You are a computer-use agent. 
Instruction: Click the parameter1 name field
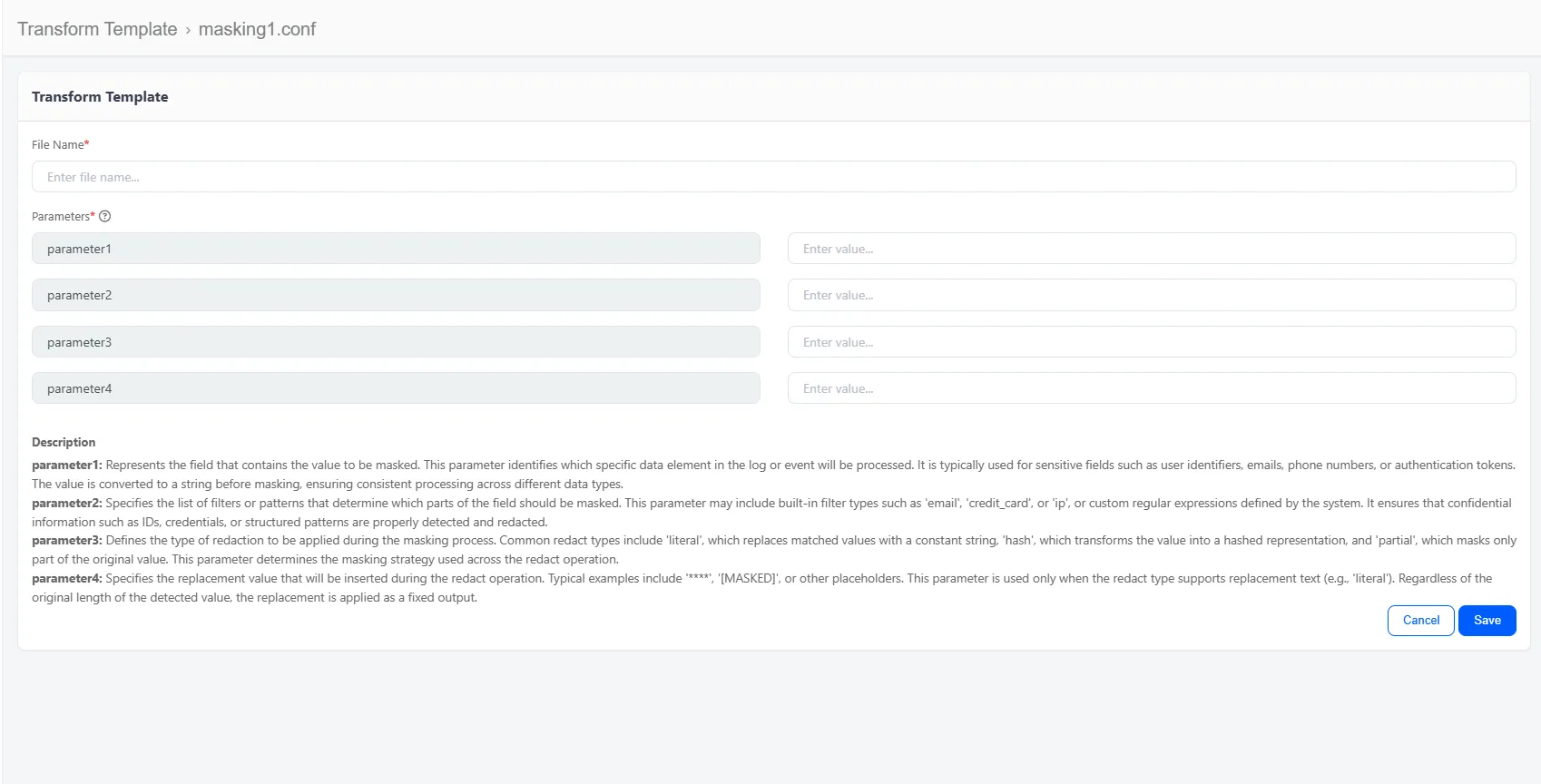[x=396, y=249]
